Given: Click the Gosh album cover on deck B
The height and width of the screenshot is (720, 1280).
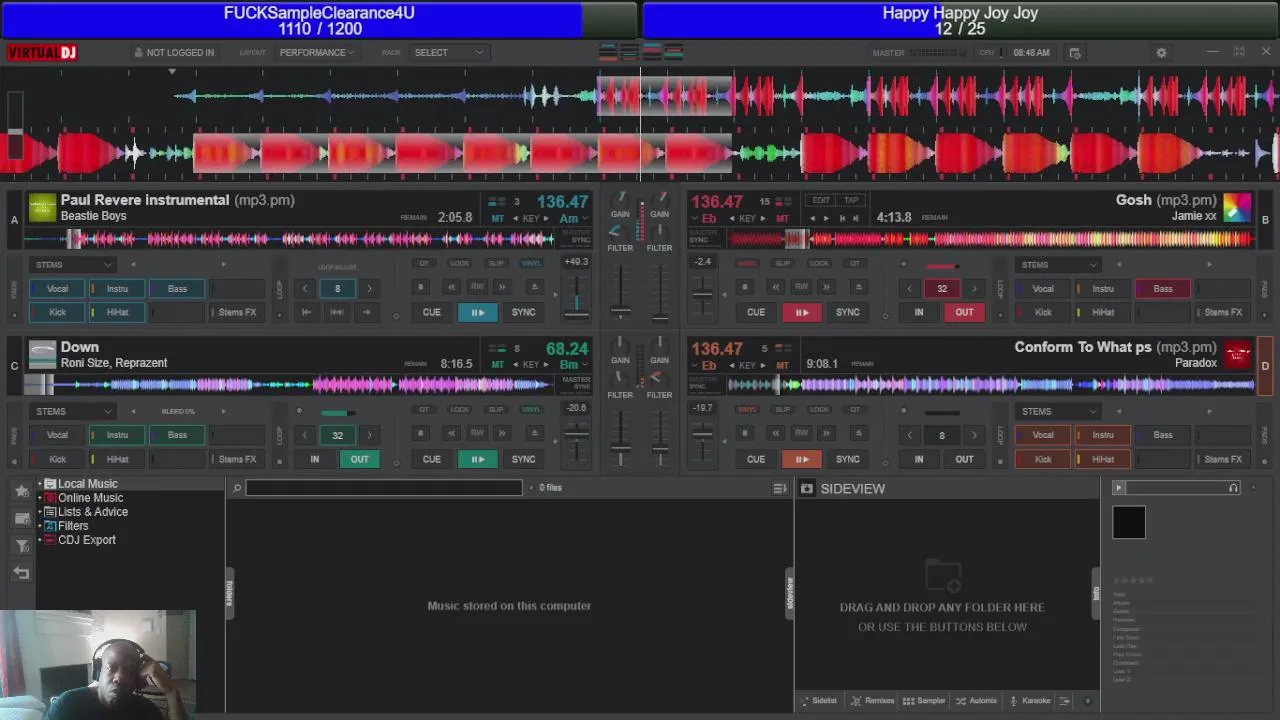Looking at the screenshot, I should [x=1237, y=207].
